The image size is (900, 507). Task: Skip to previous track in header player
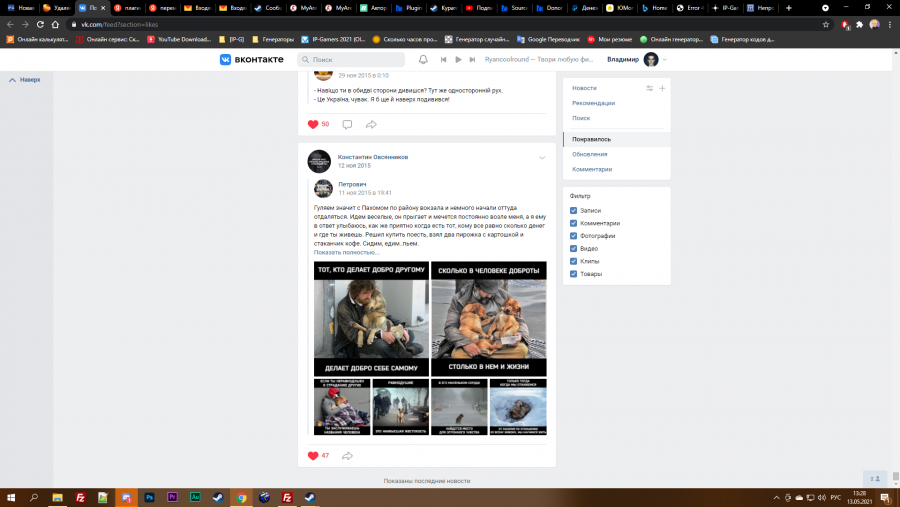(443, 59)
